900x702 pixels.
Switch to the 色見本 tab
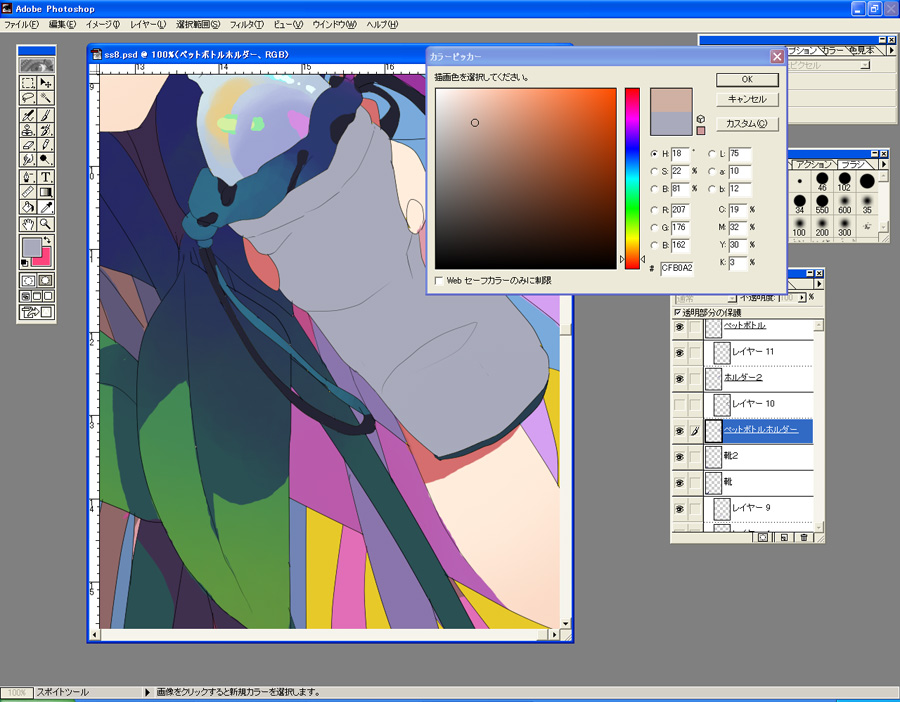[861, 51]
